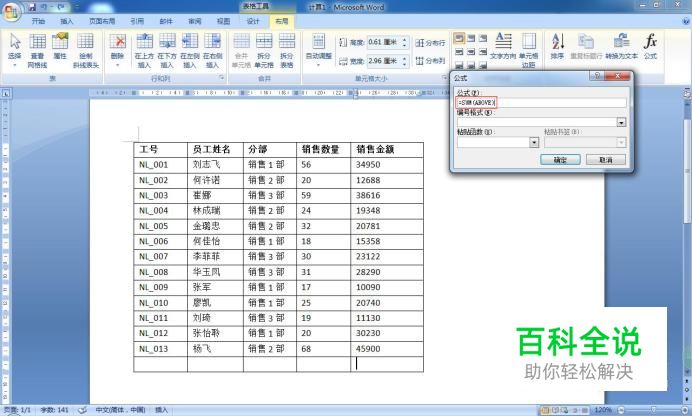Switch to the 页面布局 (Page Layout) tab

coord(102,21)
